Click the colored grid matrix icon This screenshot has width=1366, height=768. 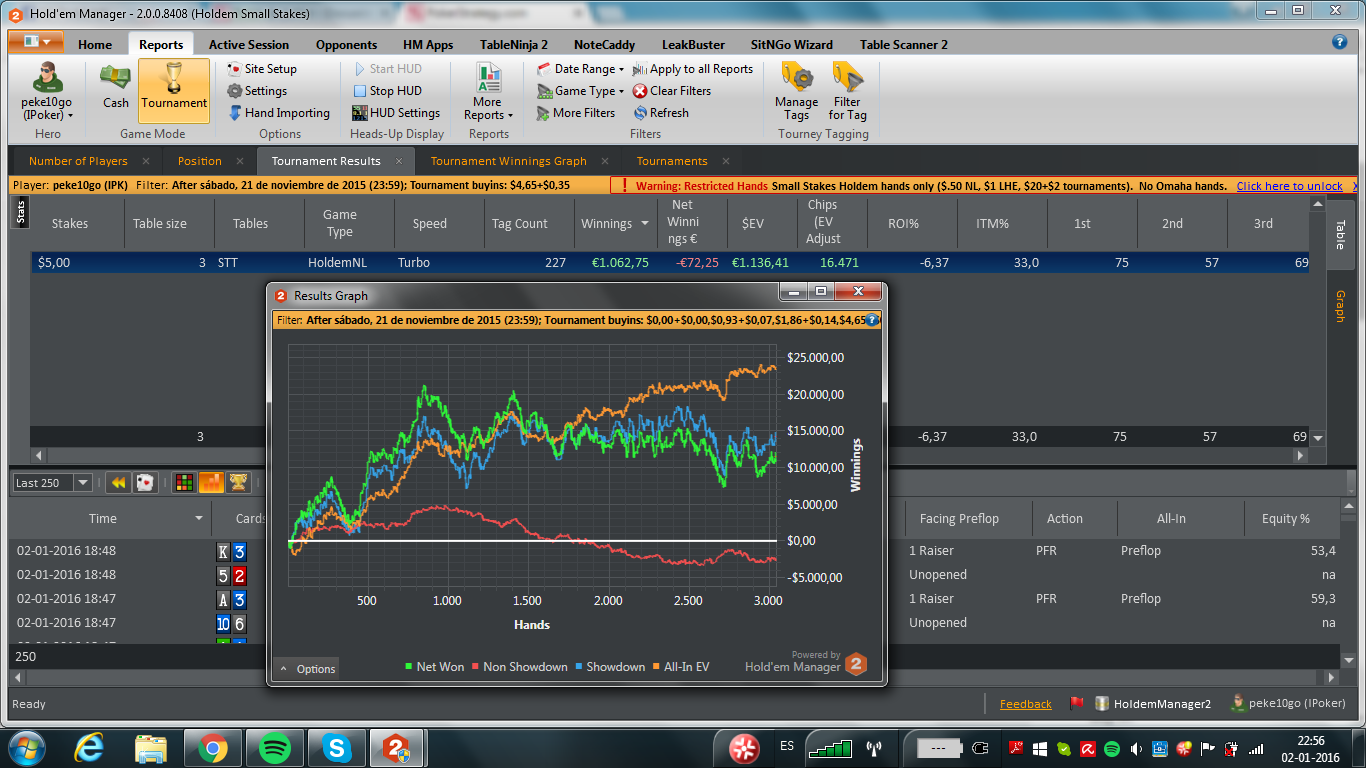click(x=184, y=483)
